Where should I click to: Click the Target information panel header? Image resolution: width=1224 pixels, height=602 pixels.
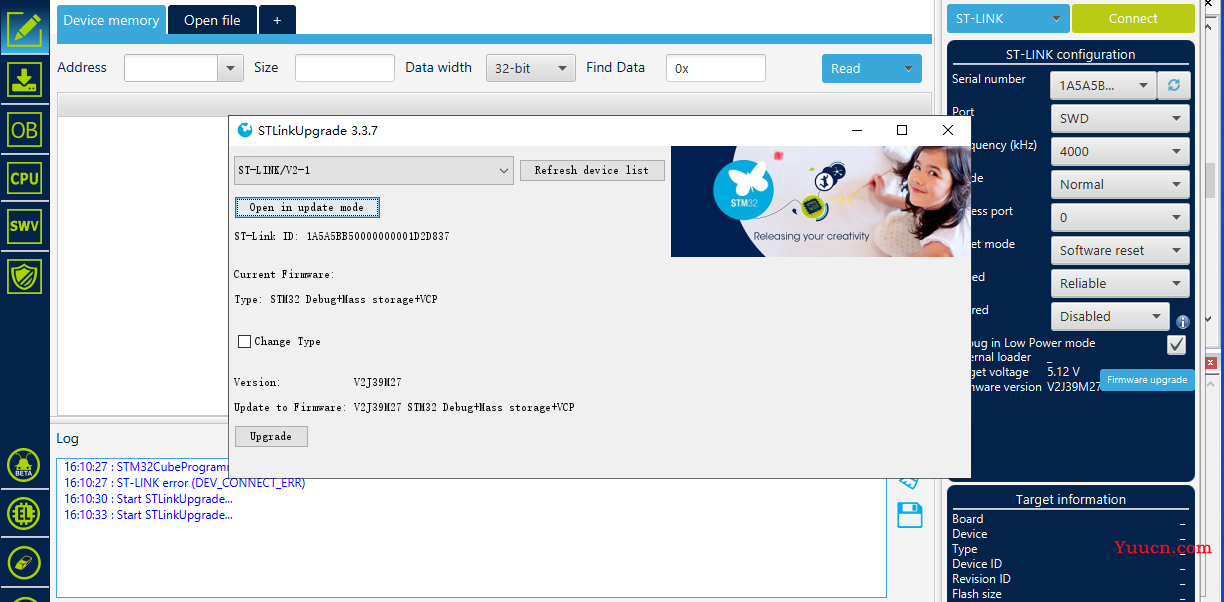[x=1071, y=499]
